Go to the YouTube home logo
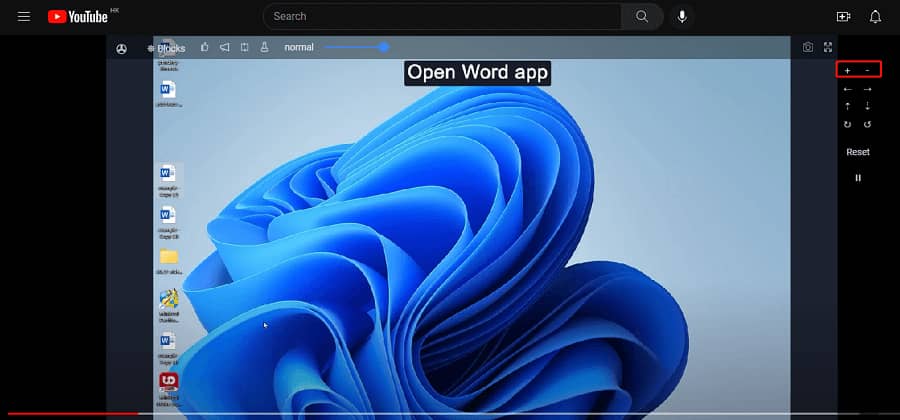This screenshot has height=420, width=900. (77, 17)
